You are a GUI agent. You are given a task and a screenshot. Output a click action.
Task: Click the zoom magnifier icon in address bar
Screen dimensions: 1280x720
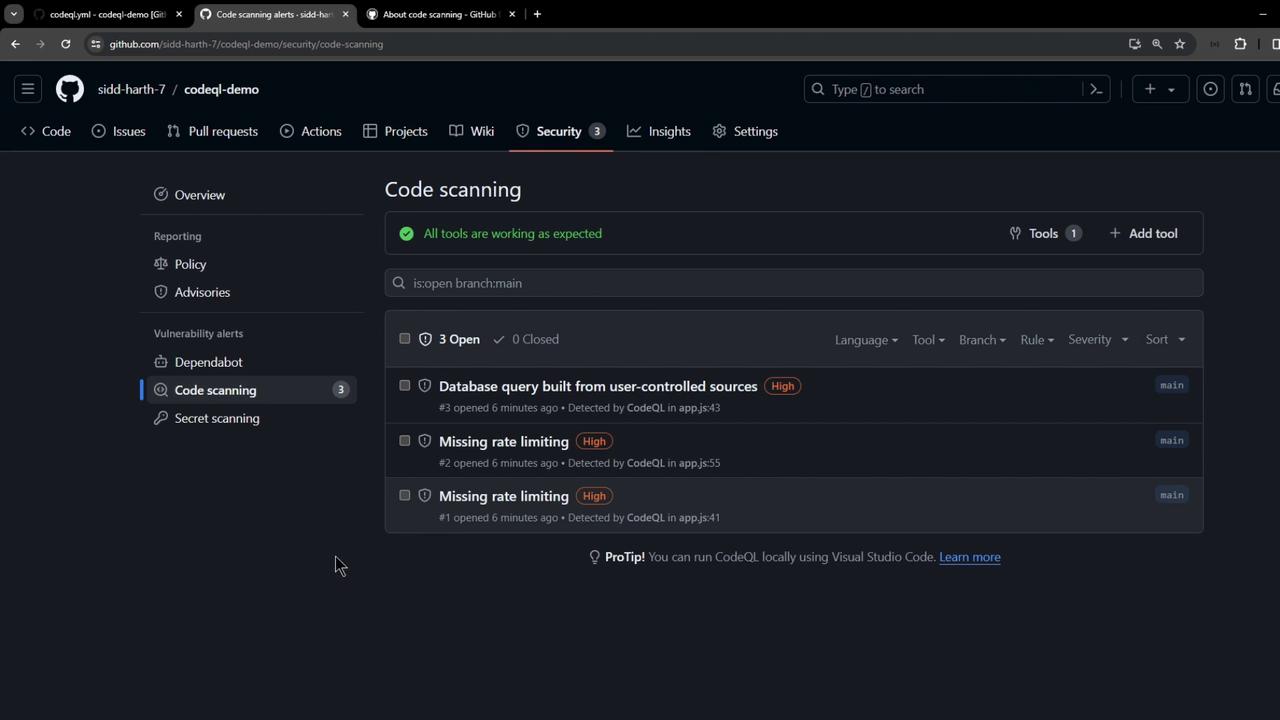pos(1157,44)
